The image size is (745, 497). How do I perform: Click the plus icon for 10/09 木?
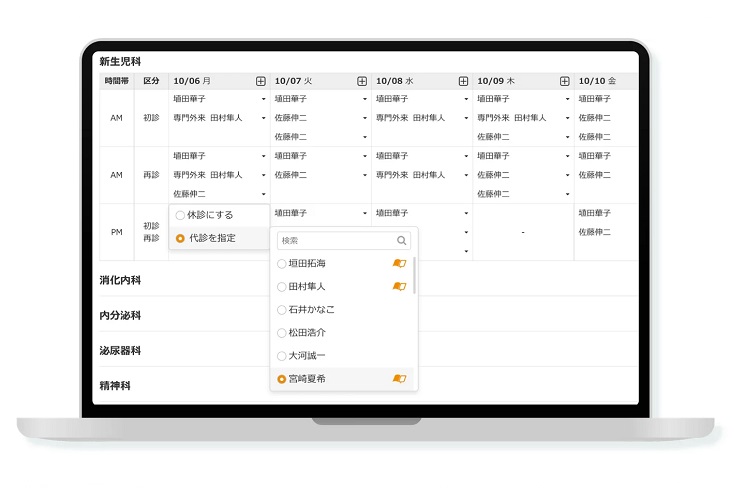click(564, 81)
